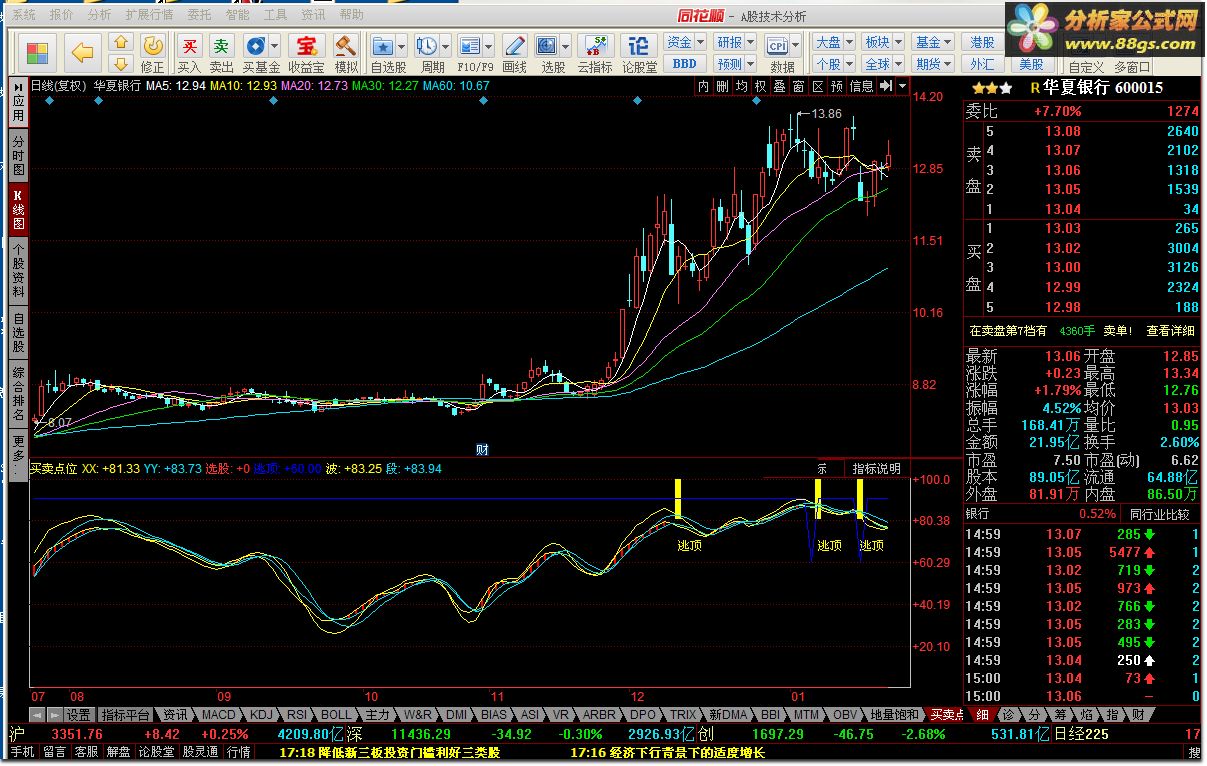The image size is (1207, 766).
Task: Toggle the 权 adjustment option
Action: (760, 87)
